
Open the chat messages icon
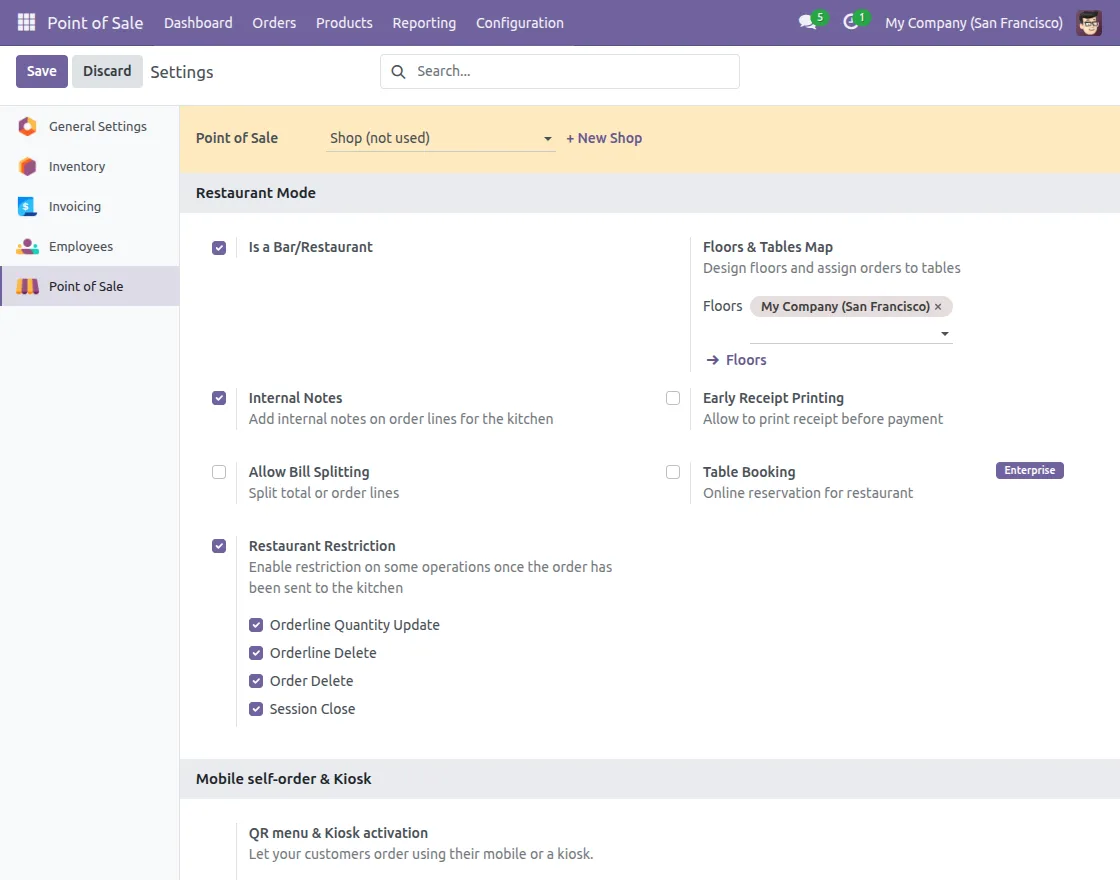tap(807, 22)
